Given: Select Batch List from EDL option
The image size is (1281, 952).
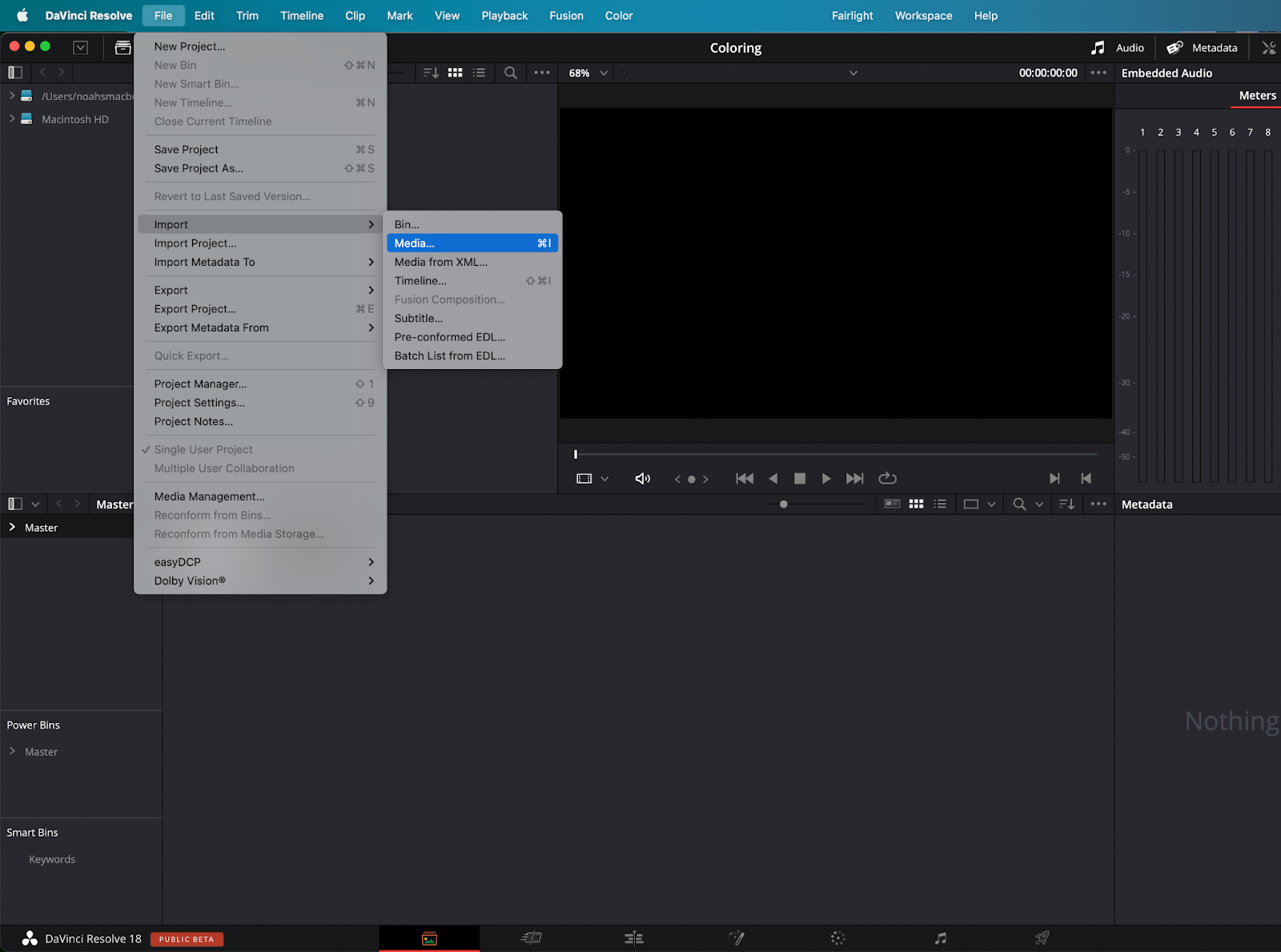Looking at the screenshot, I should (472, 355).
